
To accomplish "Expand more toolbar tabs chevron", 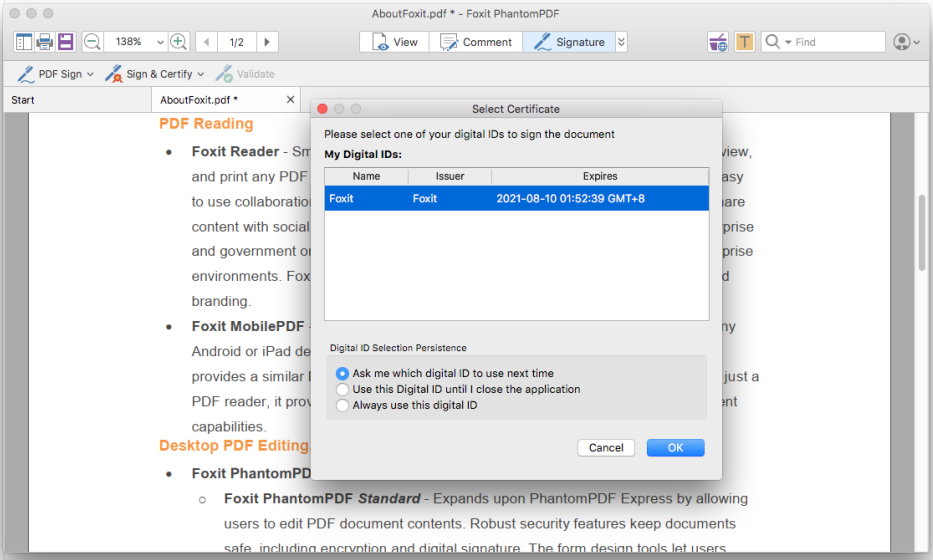I will click(x=621, y=42).
